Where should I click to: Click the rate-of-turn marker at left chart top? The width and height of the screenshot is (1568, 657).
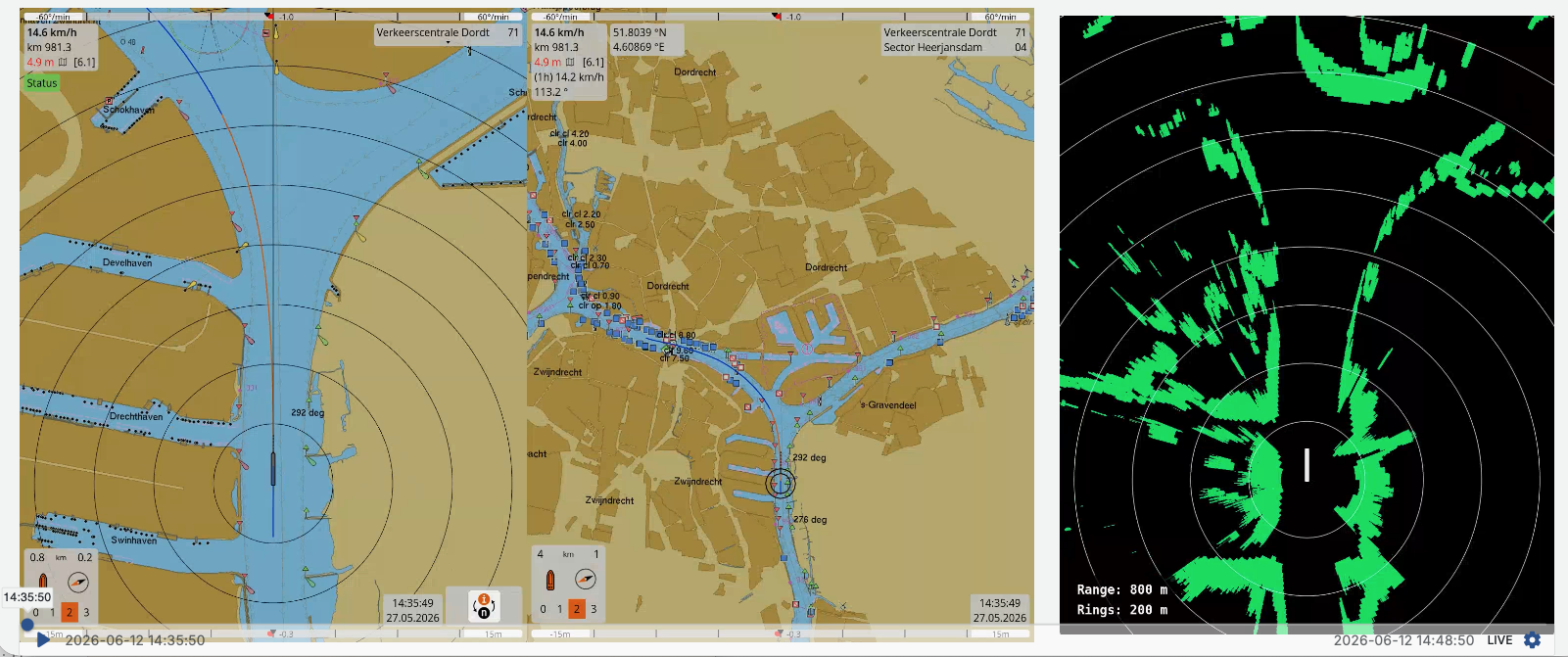tap(269, 17)
